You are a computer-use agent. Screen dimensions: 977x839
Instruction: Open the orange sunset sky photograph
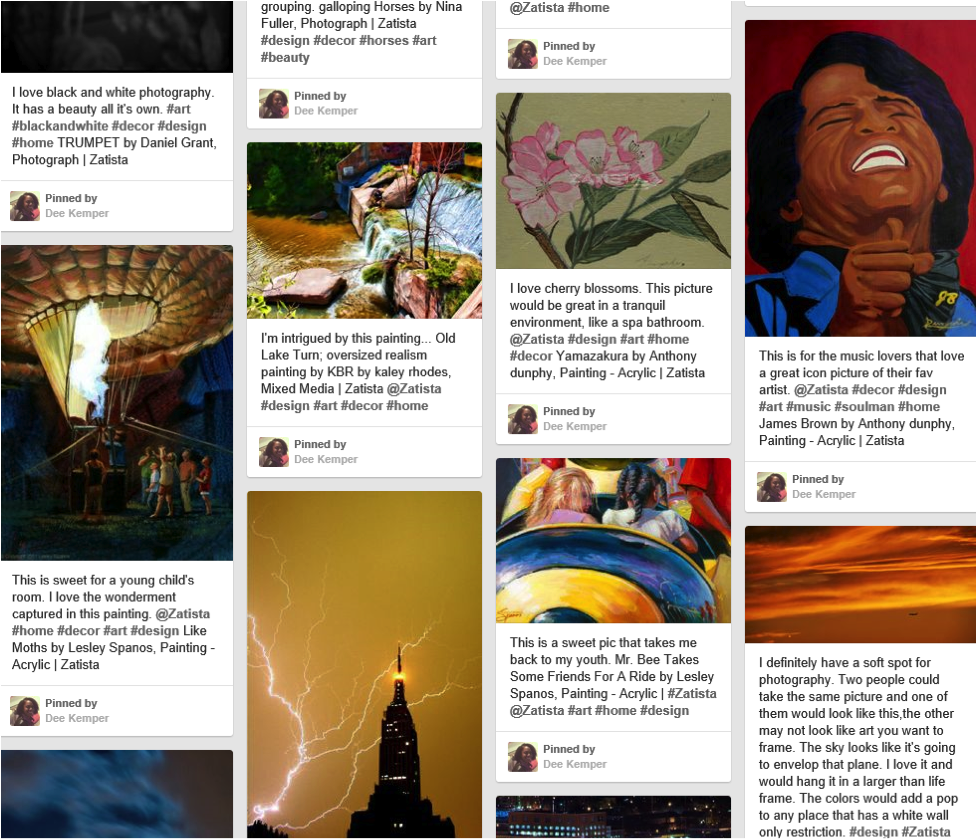click(x=860, y=584)
